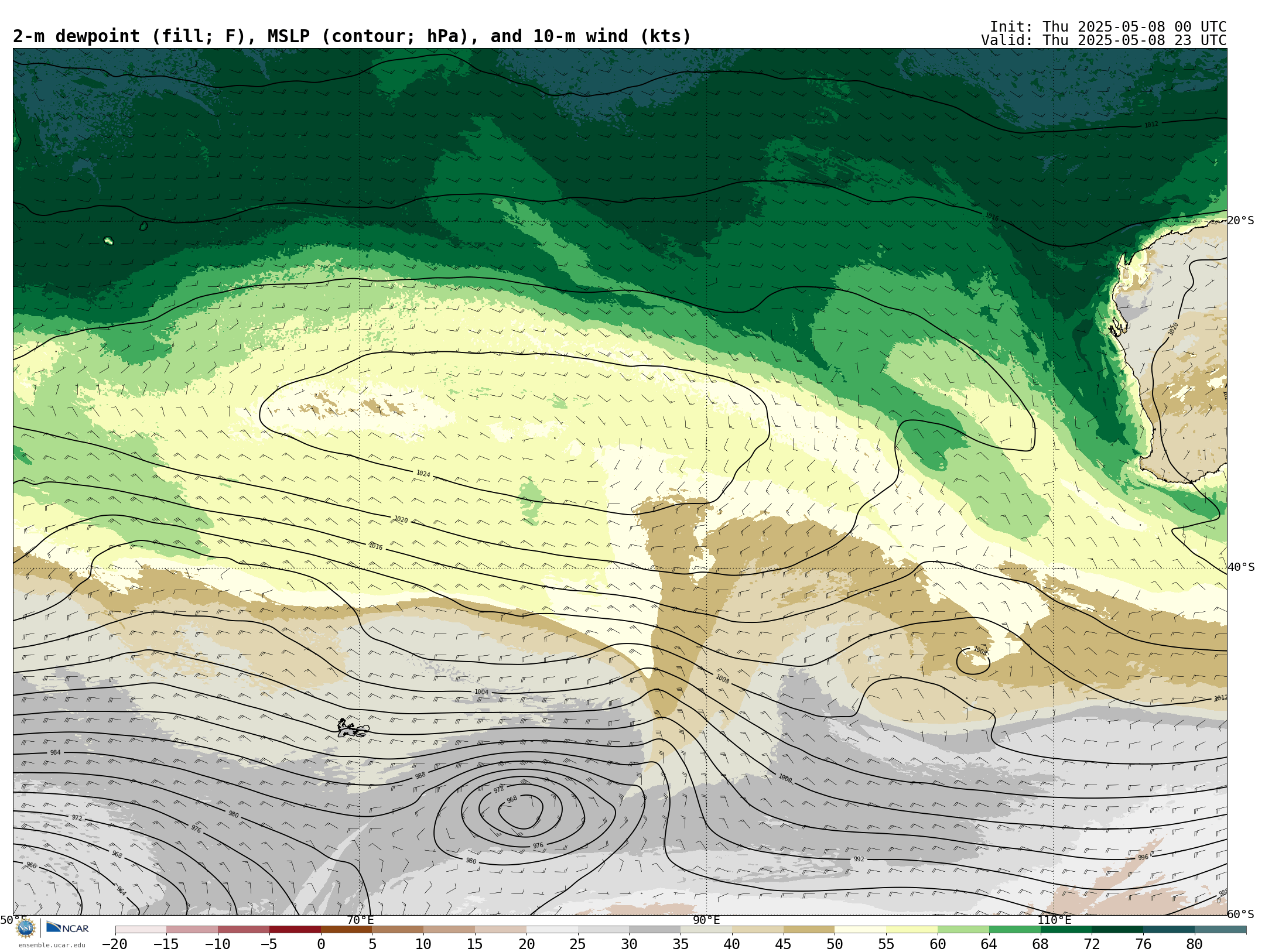
Task: Click the 110°E longitude label
Action: tap(1054, 920)
